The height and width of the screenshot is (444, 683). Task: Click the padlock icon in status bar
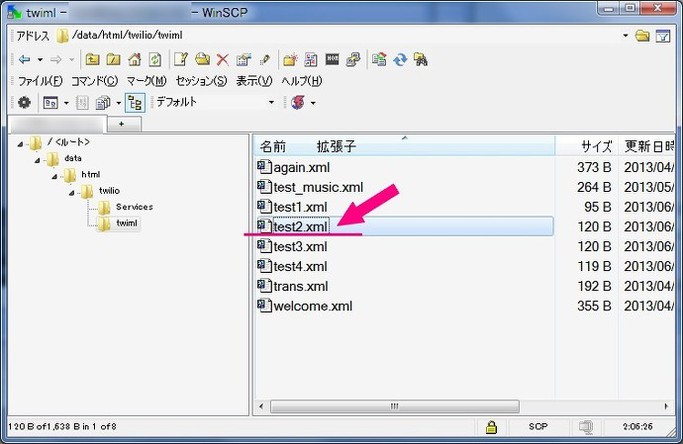[x=491, y=427]
